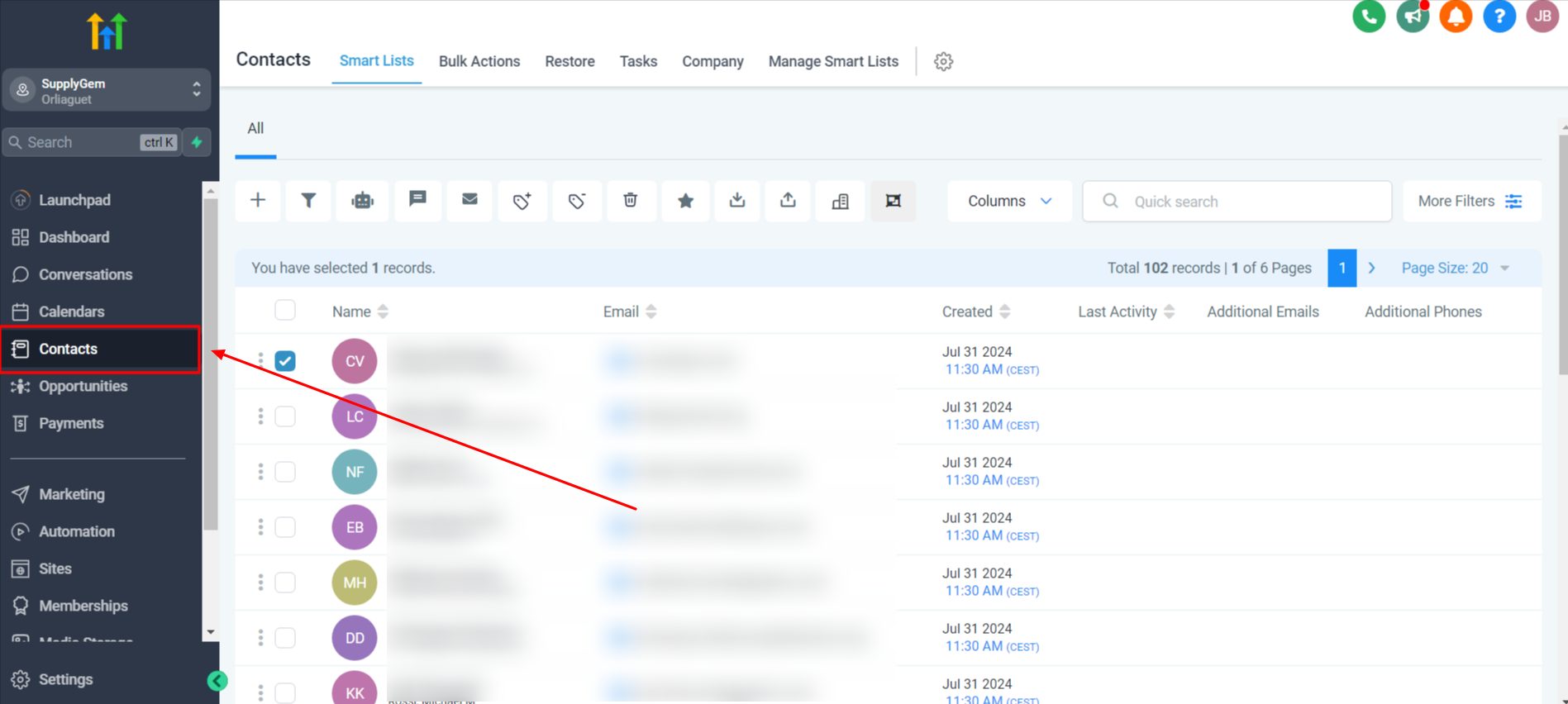
Task: Click the automation robot icon
Action: (x=362, y=201)
